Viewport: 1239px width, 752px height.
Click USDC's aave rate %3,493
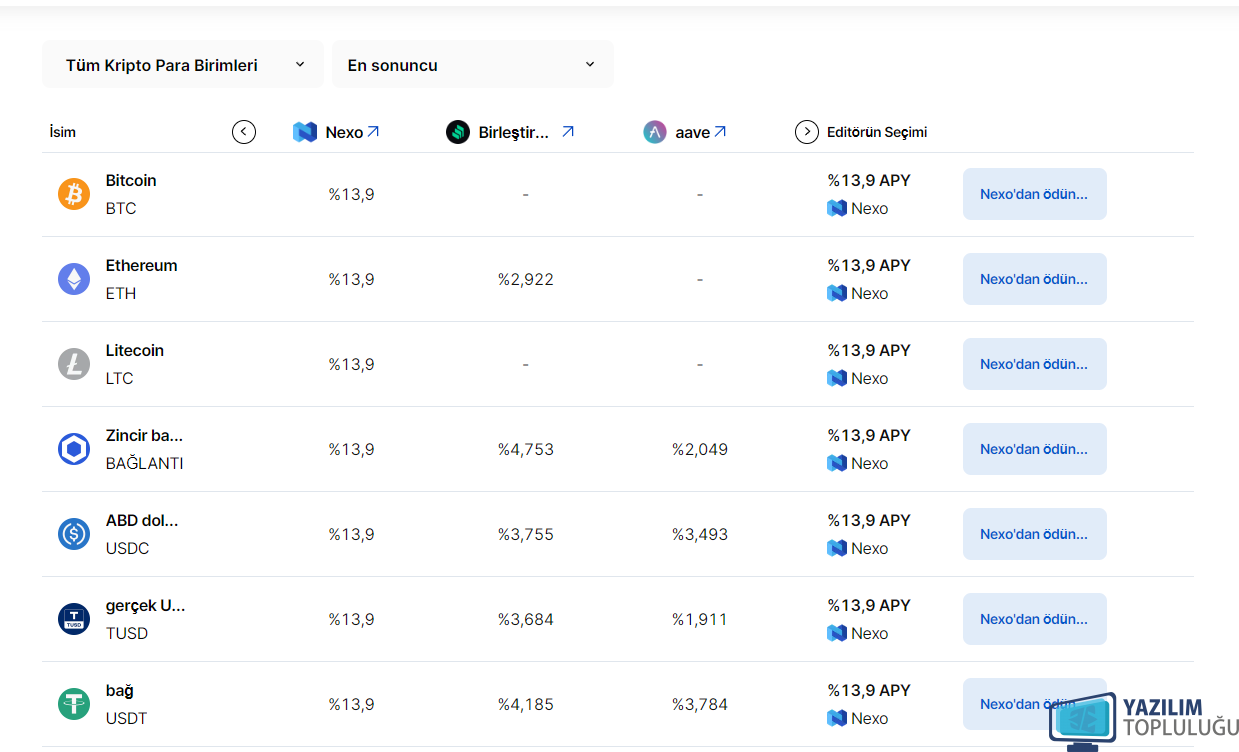click(700, 534)
